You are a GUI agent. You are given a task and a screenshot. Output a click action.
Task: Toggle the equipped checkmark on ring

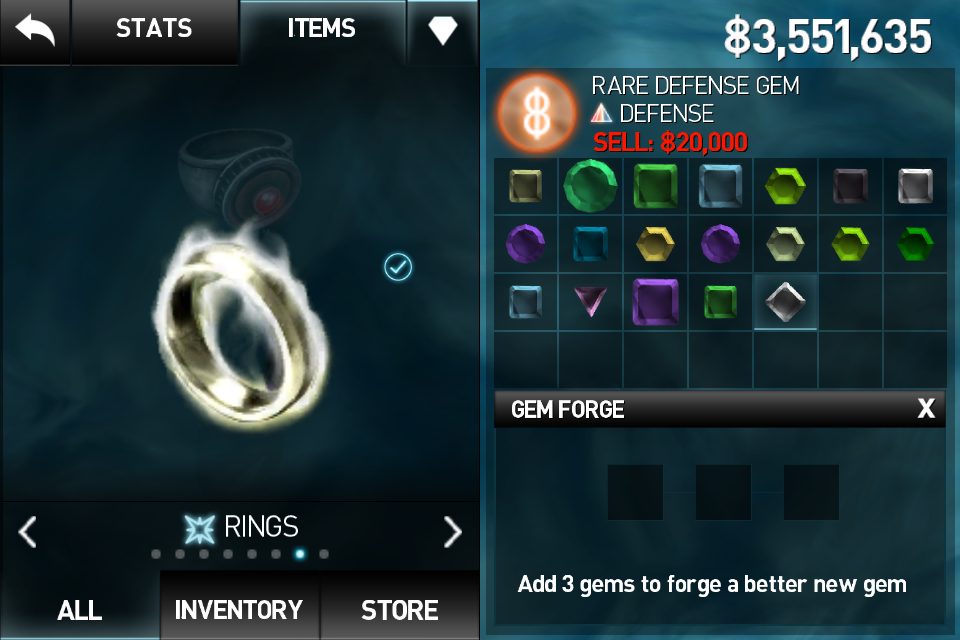398,267
